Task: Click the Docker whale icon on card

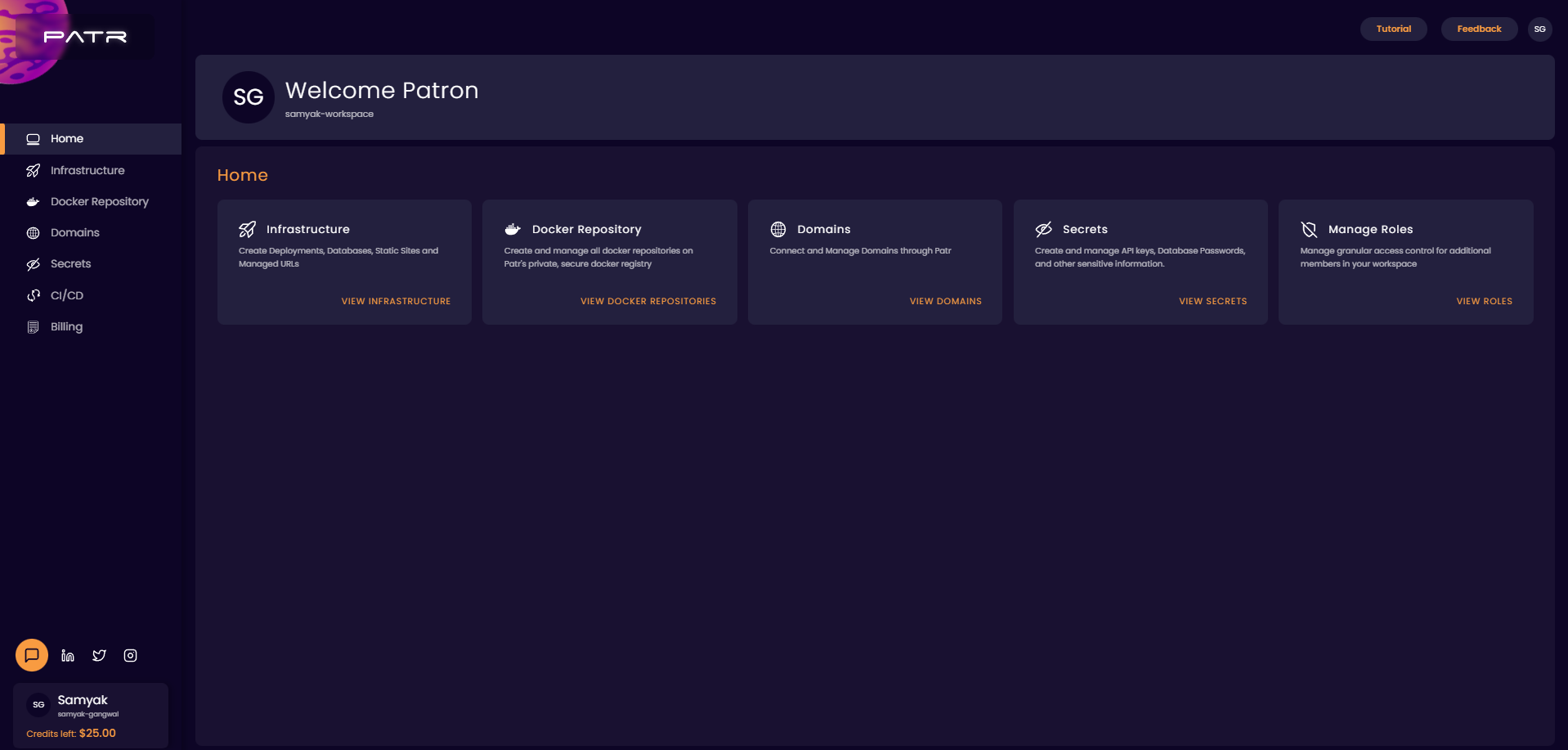Action: pyautogui.click(x=513, y=229)
